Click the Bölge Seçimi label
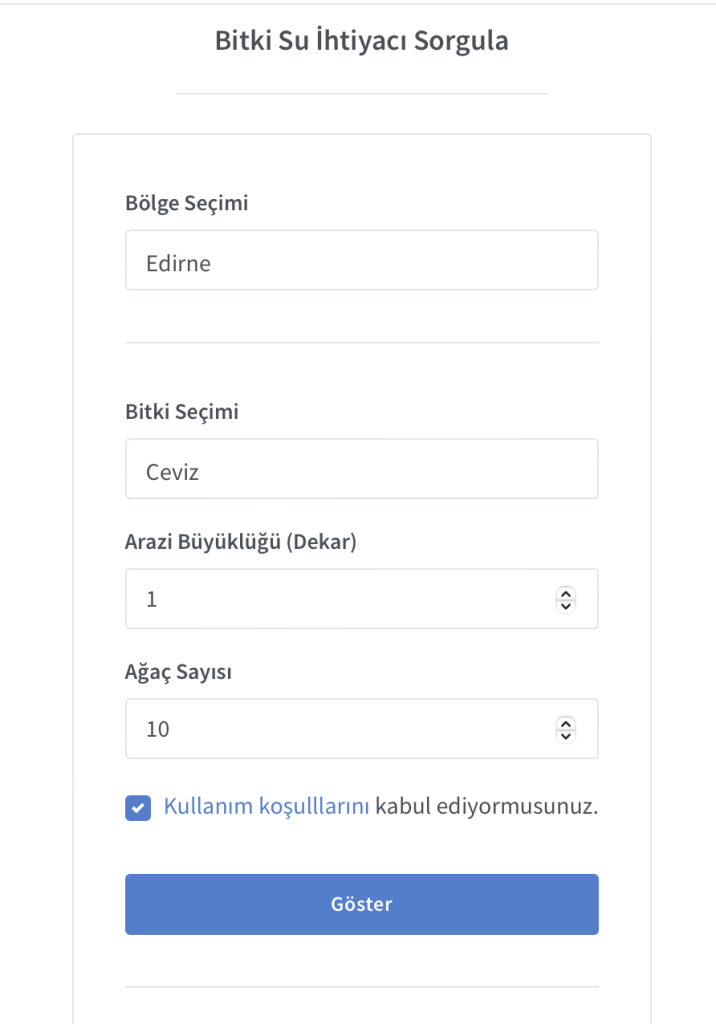 (x=186, y=203)
